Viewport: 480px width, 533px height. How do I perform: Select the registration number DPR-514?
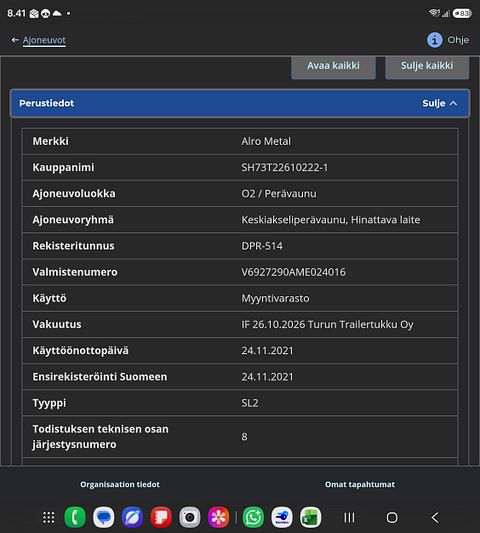pos(262,246)
